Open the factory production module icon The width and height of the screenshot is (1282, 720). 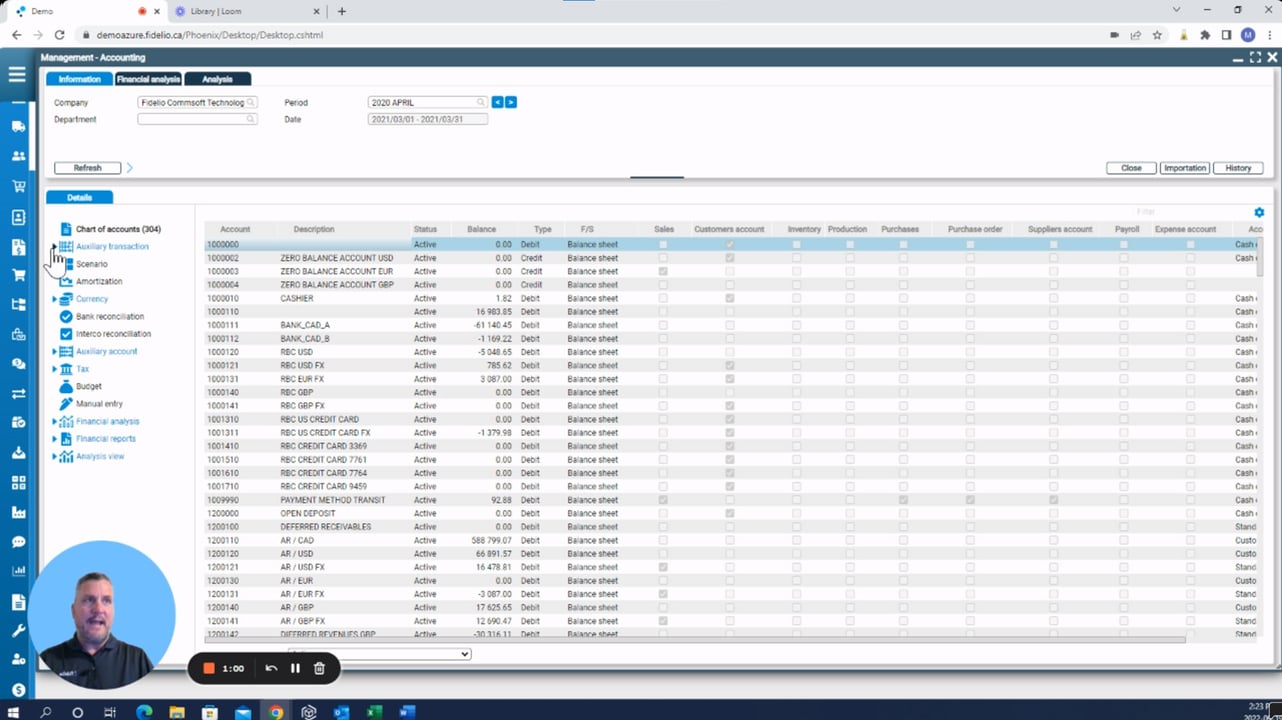(18, 512)
